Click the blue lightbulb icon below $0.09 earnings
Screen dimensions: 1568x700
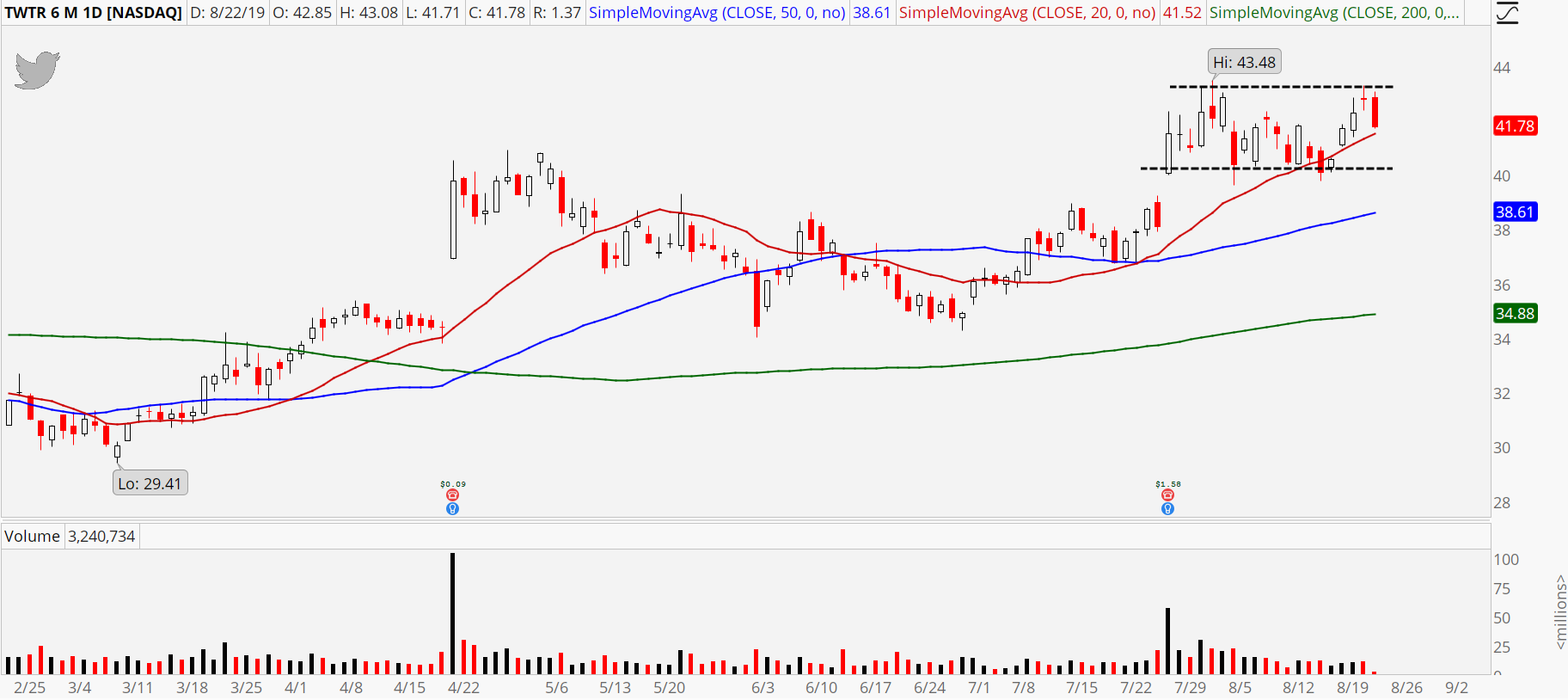click(x=453, y=509)
